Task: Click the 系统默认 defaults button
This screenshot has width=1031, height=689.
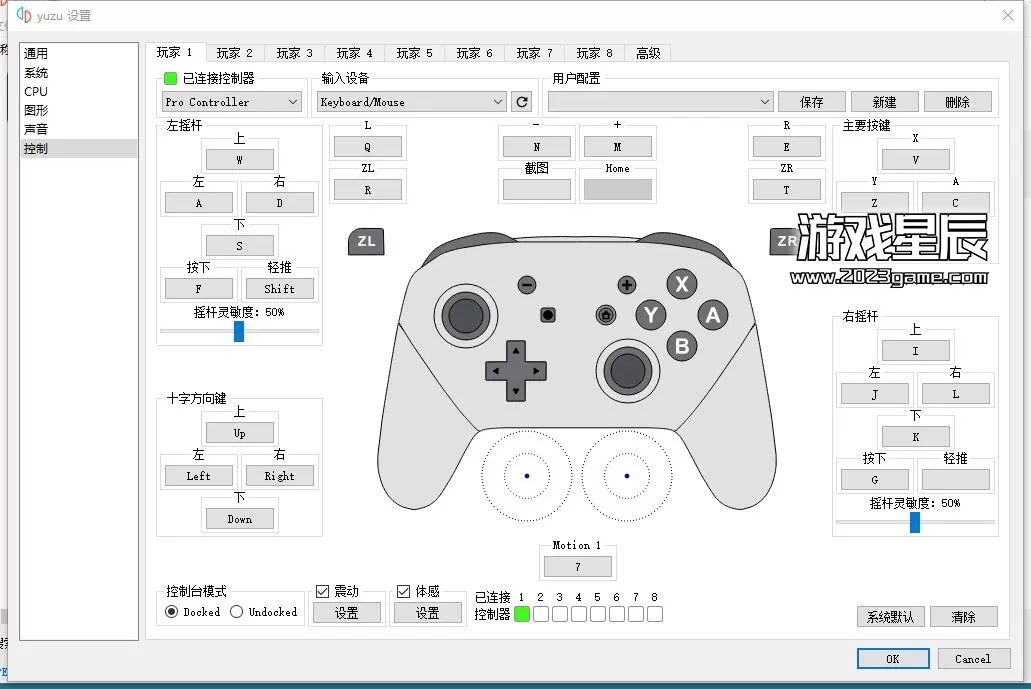Action: click(x=890, y=617)
